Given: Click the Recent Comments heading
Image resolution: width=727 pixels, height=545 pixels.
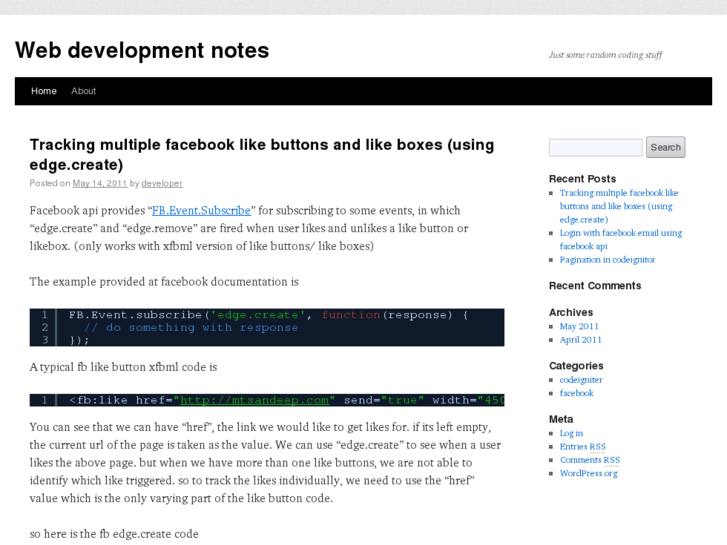Looking at the screenshot, I should point(595,286).
